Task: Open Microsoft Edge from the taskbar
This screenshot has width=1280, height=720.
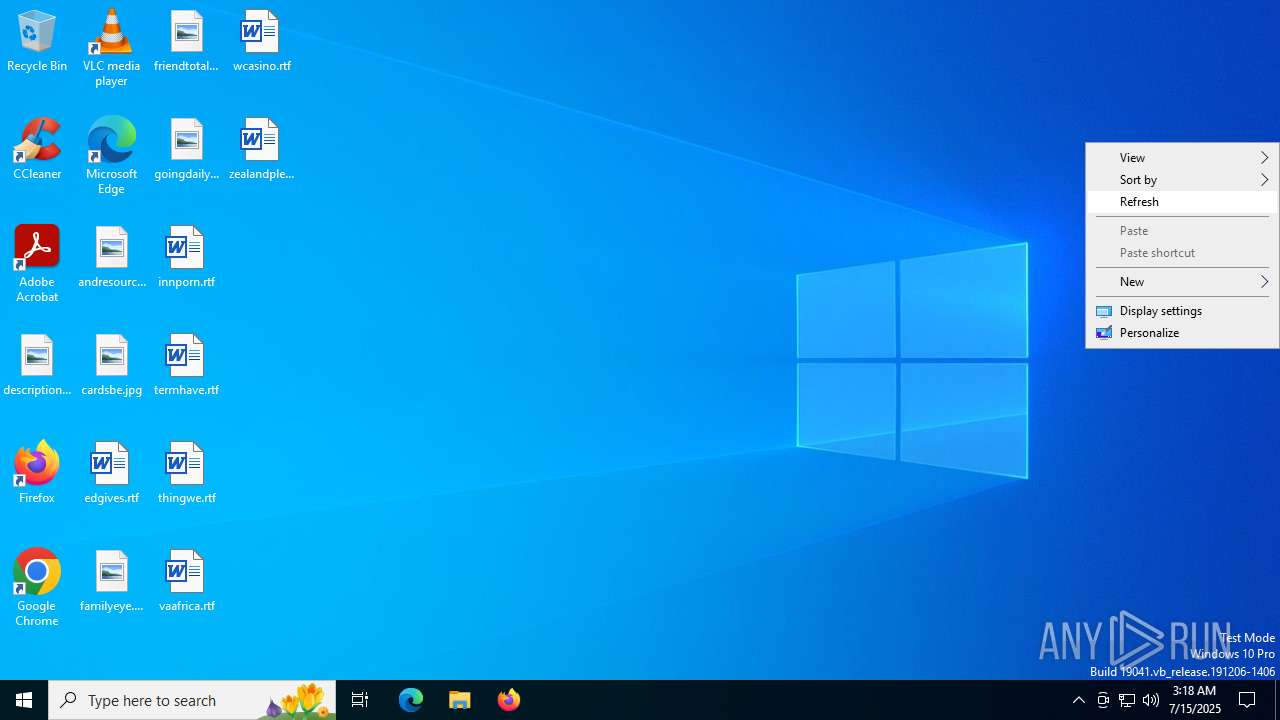Action: click(411, 700)
